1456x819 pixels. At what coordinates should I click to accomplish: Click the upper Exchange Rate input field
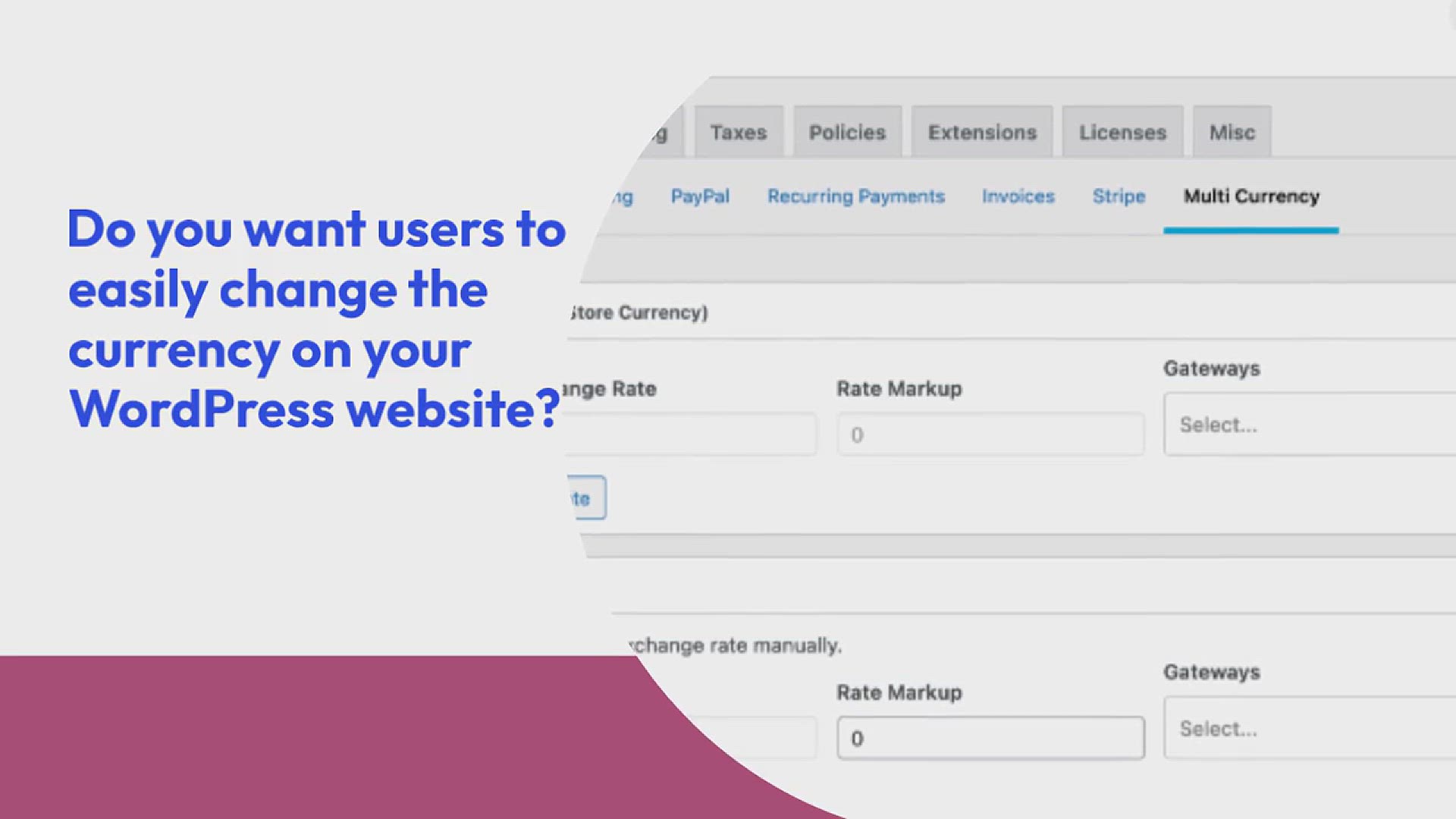692,435
